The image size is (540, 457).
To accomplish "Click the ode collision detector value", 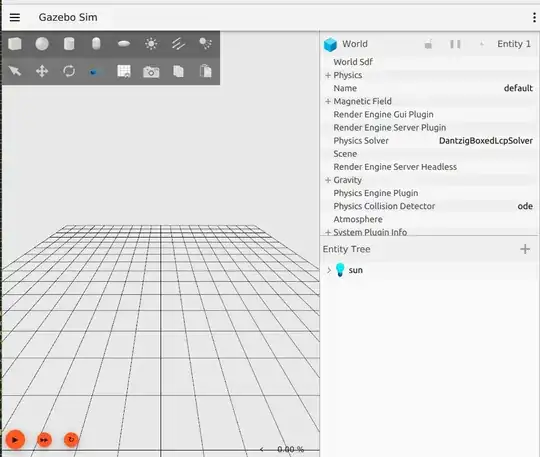I will (x=525, y=206).
